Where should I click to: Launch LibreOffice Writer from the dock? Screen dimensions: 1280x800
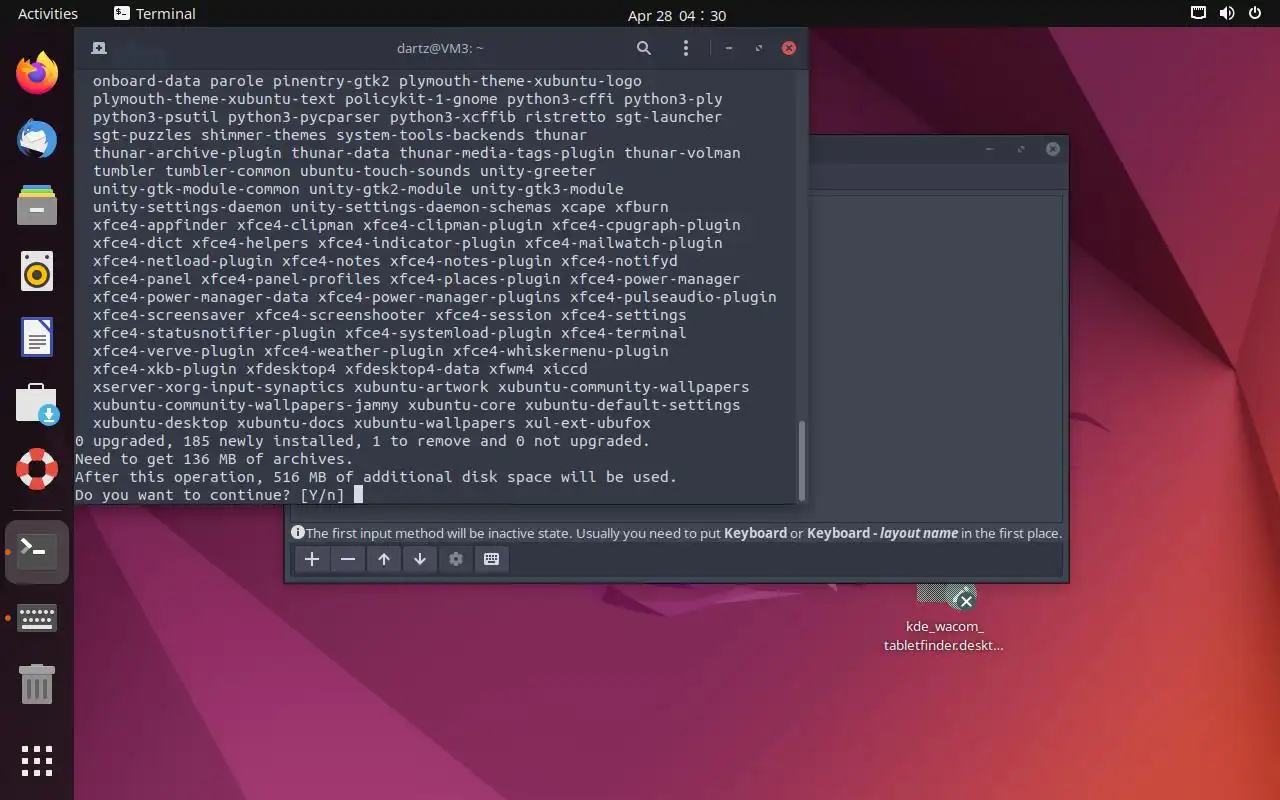pyautogui.click(x=37, y=337)
